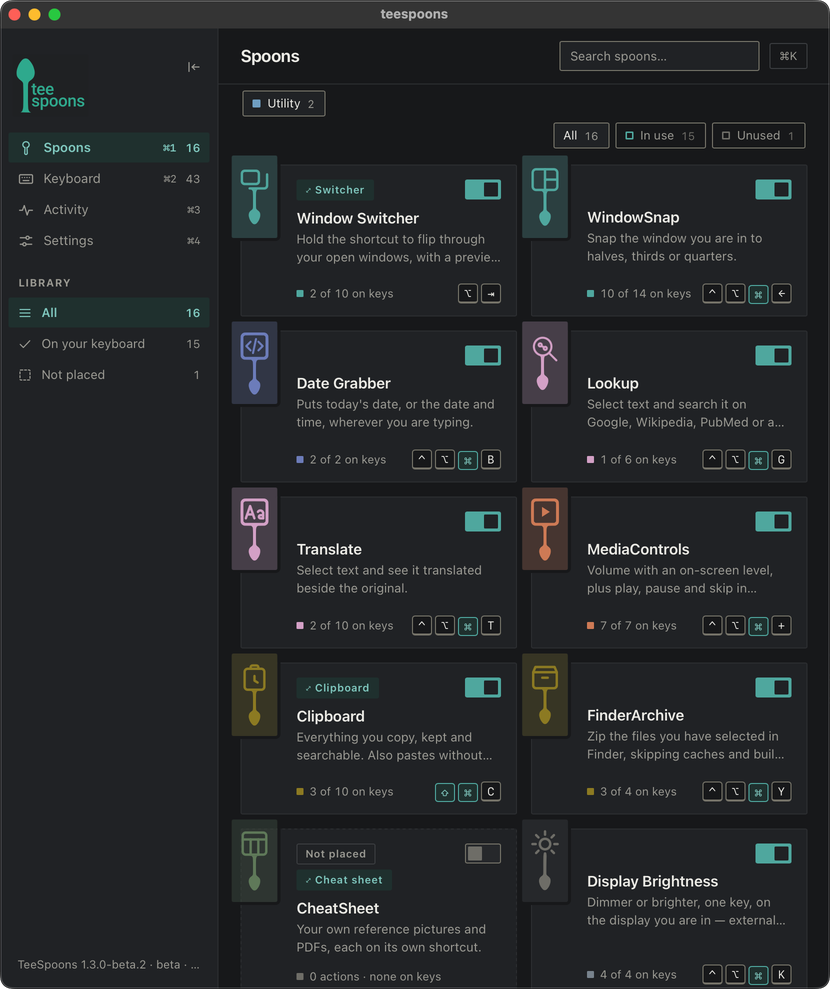
Task: Click the command key cap on Lookup
Action: click(758, 460)
